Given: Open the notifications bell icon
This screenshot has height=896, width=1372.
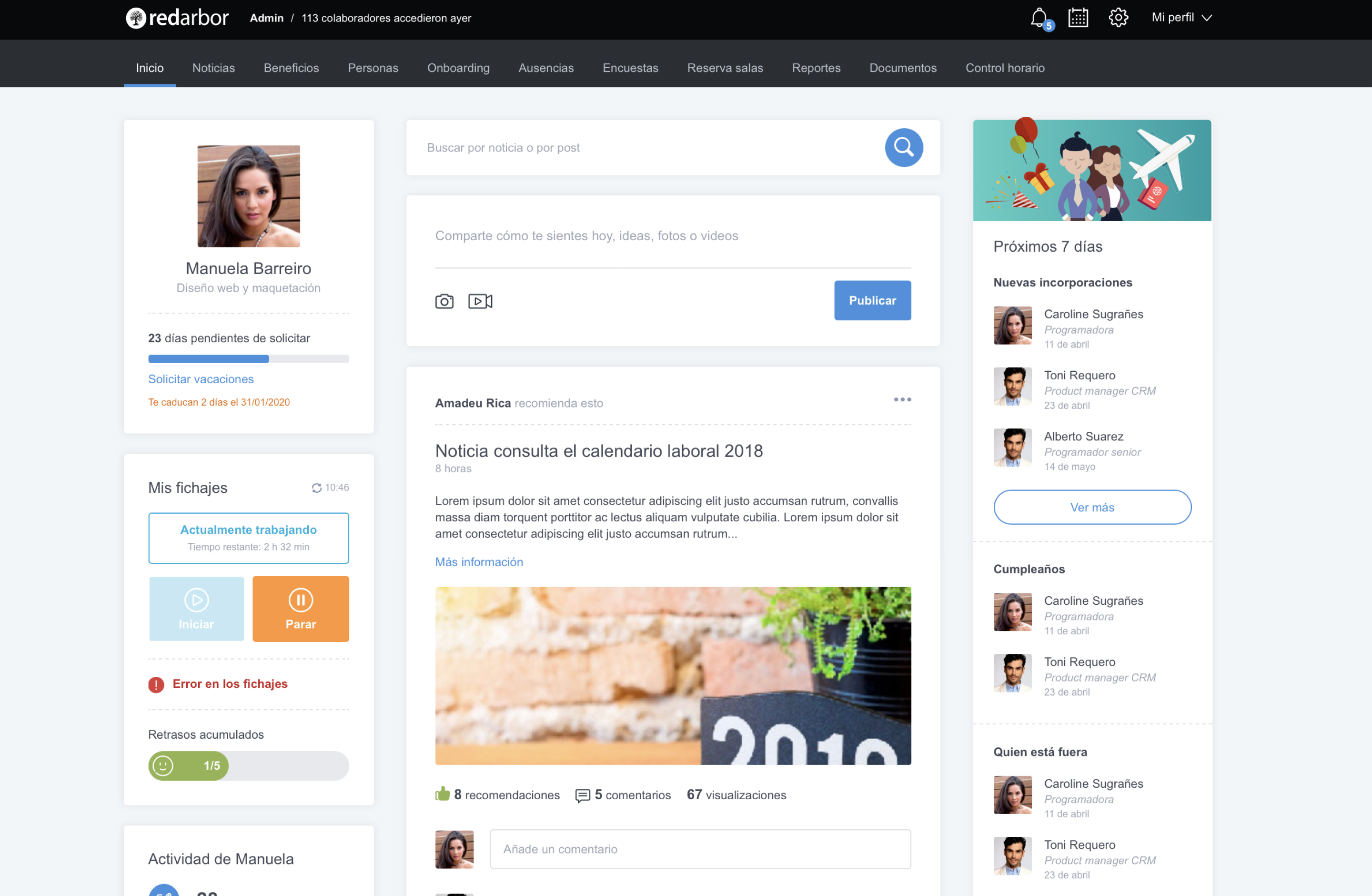Looking at the screenshot, I should point(1038,18).
